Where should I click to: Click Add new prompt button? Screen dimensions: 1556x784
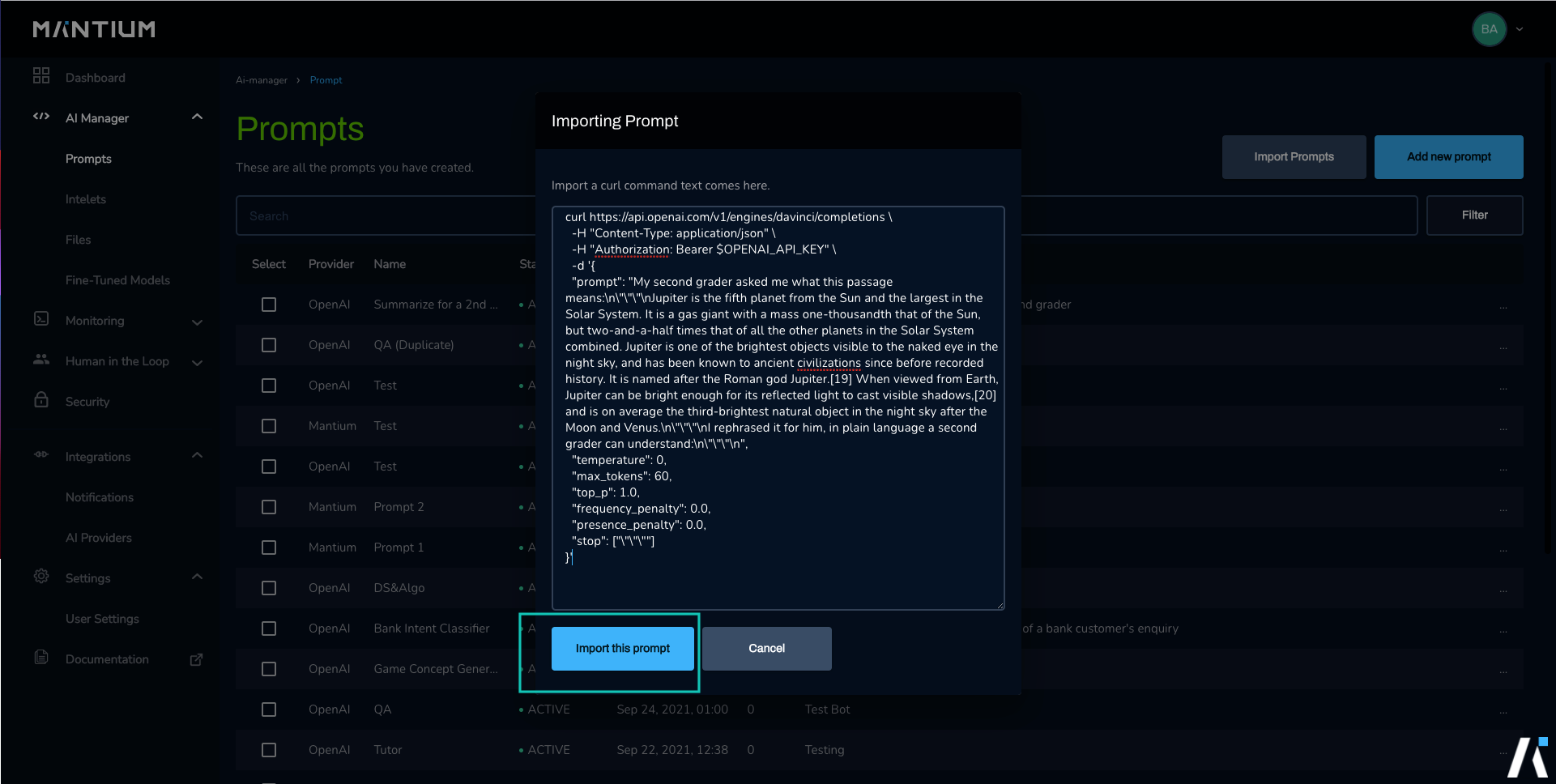point(1448,157)
